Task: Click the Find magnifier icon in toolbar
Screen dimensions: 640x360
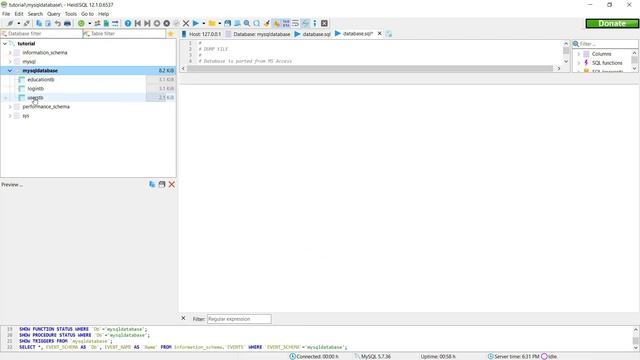Action: [x=247, y=24]
